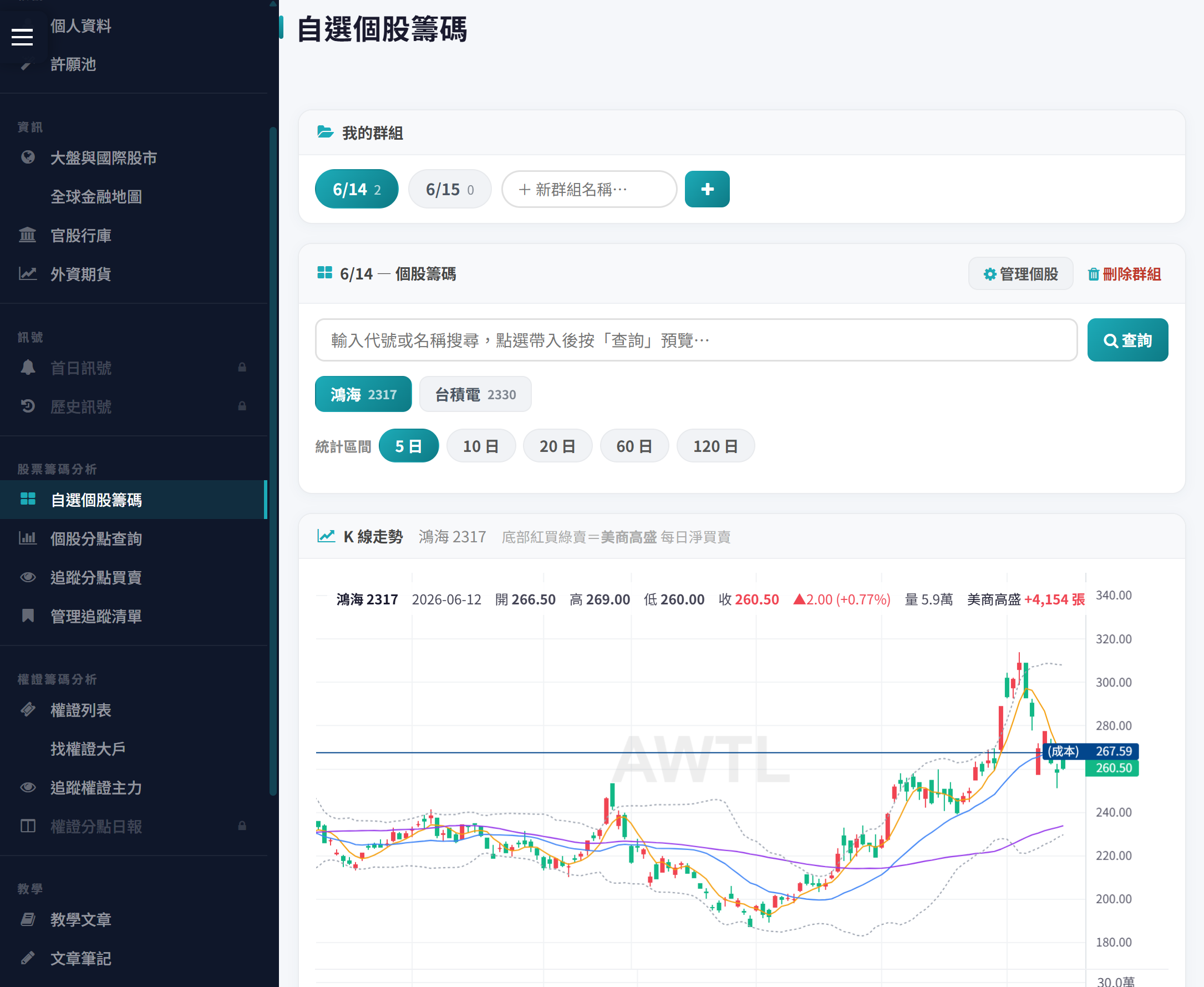Viewport: 1204px width, 987px height.
Task: Click the 260.50 current price tag on chart
Action: [x=1112, y=767]
